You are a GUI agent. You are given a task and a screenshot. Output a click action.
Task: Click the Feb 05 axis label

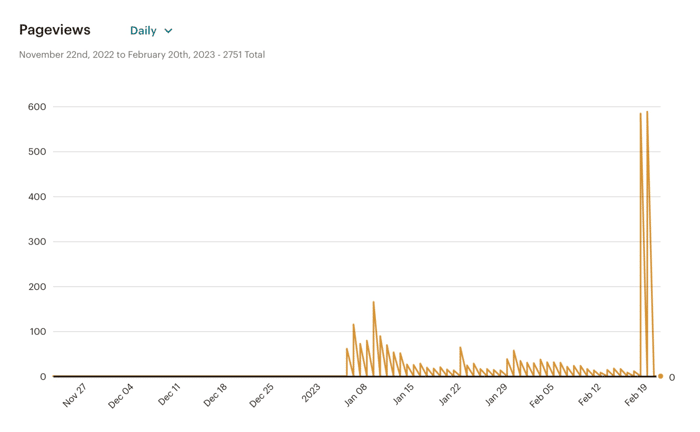pyautogui.click(x=542, y=396)
